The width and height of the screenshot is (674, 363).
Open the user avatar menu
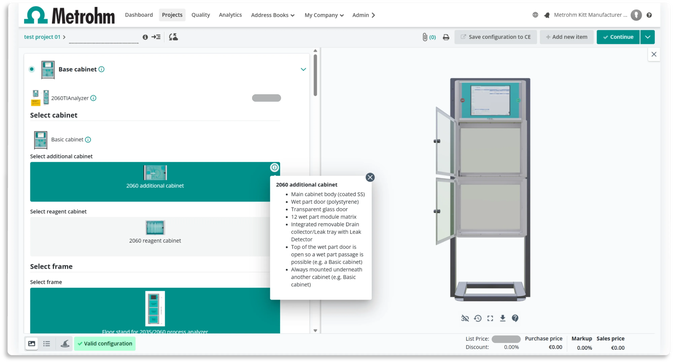pyautogui.click(x=636, y=15)
